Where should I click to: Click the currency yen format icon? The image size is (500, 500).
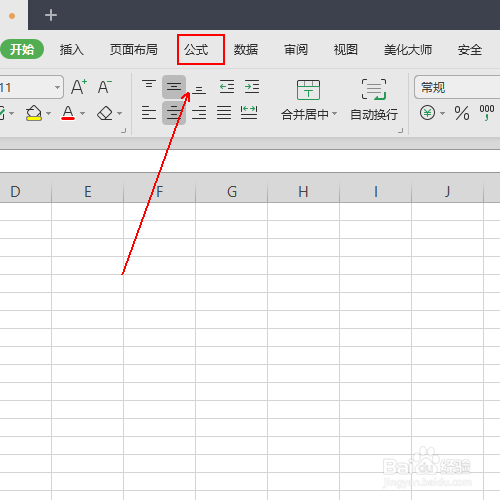tap(427, 113)
